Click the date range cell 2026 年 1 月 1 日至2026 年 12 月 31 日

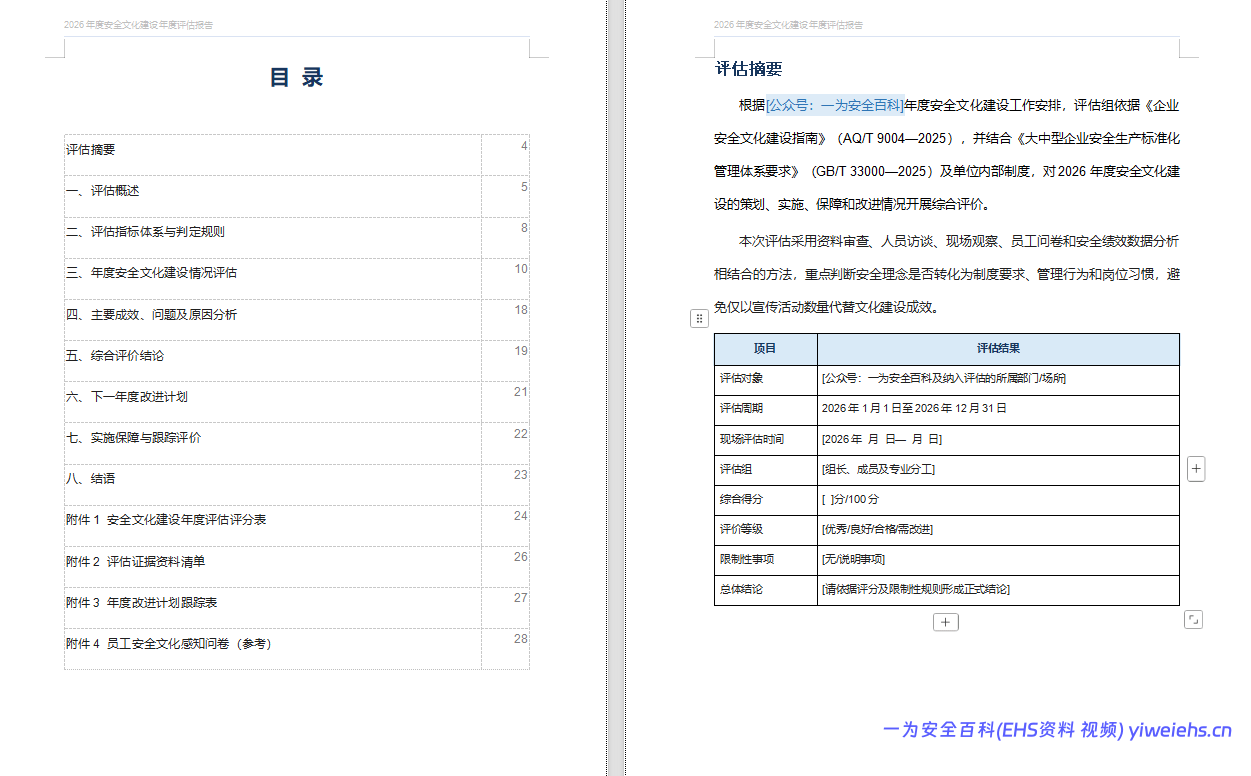[x=998, y=409]
